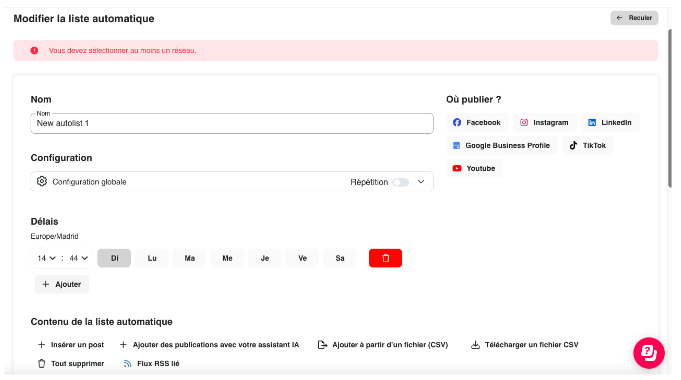Click Ajouter des publications avec votre assistant IA
Image resolution: width=681 pixels, height=380 pixels.
tap(209, 344)
